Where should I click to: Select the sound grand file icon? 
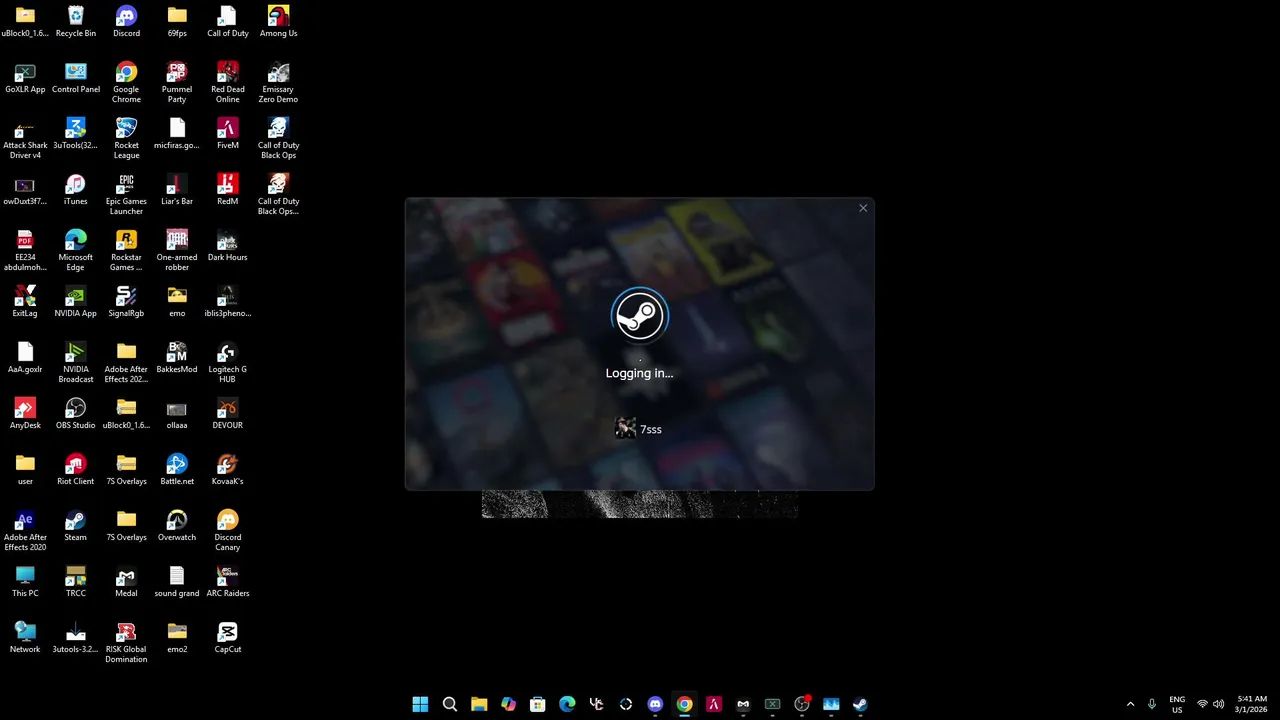click(177, 581)
